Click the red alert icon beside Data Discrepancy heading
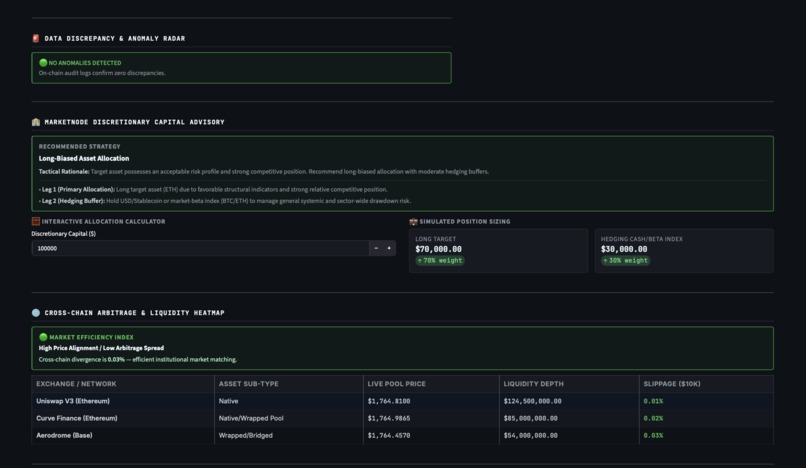The width and height of the screenshot is (806, 468). point(35,38)
